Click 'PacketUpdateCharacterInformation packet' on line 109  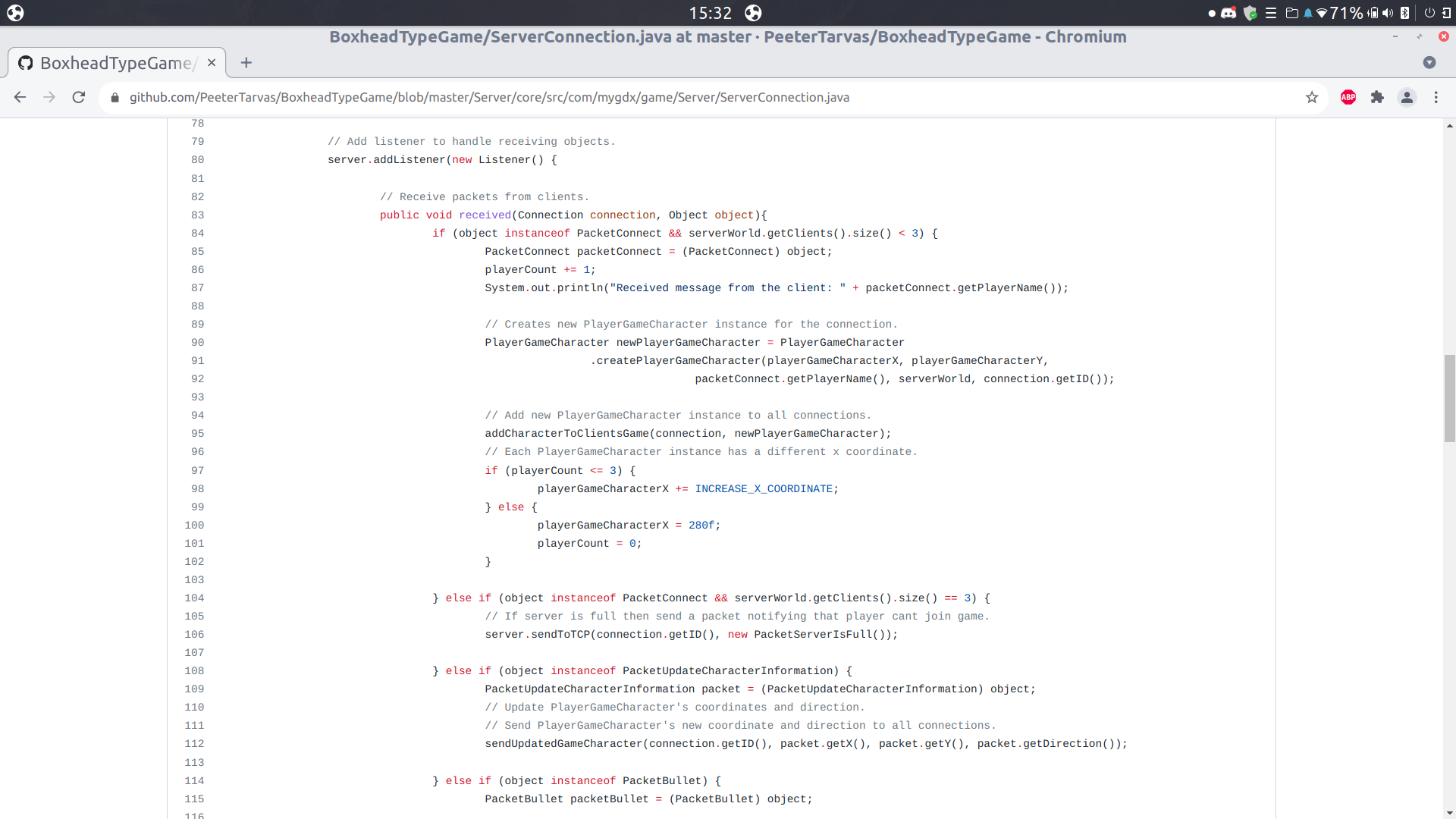click(613, 689)
